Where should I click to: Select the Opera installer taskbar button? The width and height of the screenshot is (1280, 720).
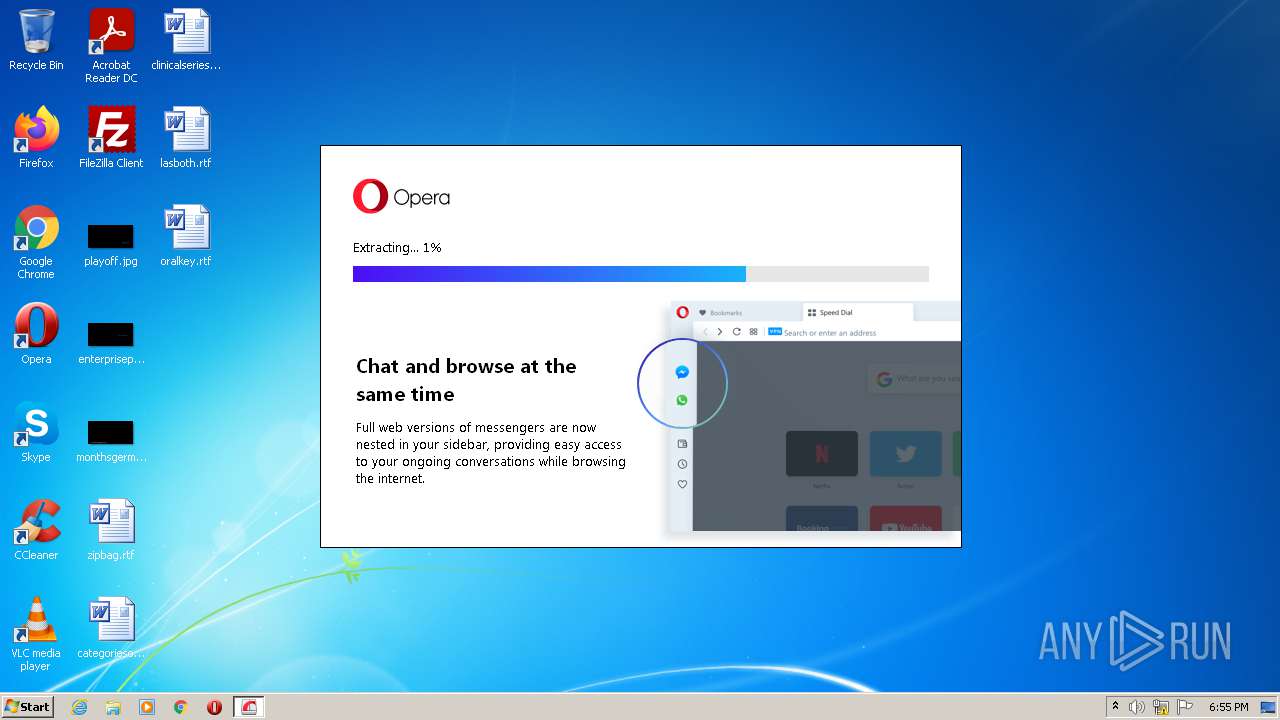[x=249, y=707]
